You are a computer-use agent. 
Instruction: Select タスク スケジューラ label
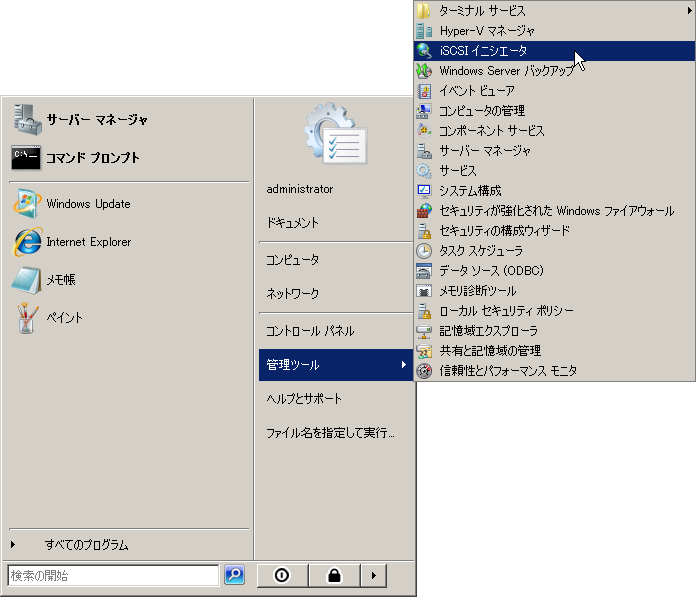pos(481,251)
